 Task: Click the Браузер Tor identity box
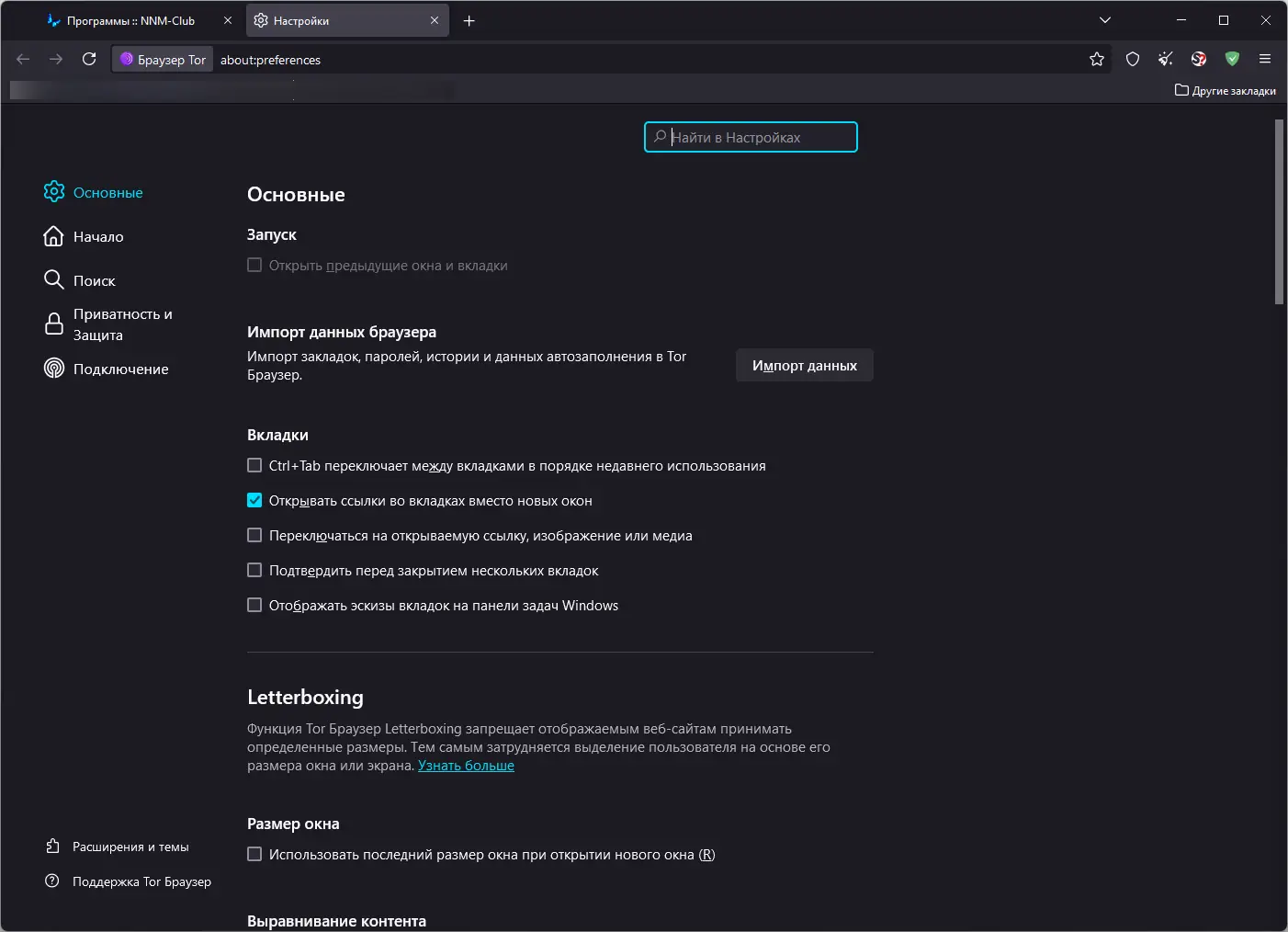163,60
